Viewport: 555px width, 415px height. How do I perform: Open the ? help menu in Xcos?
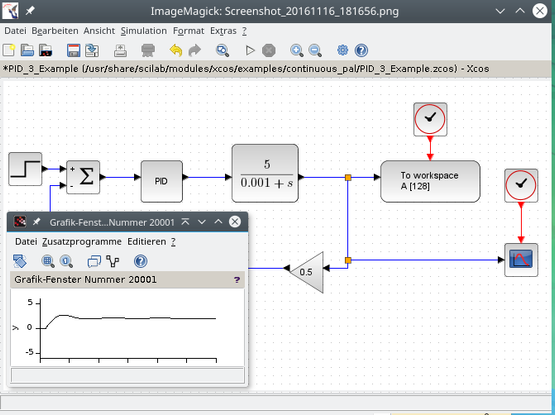click(244, 31)
